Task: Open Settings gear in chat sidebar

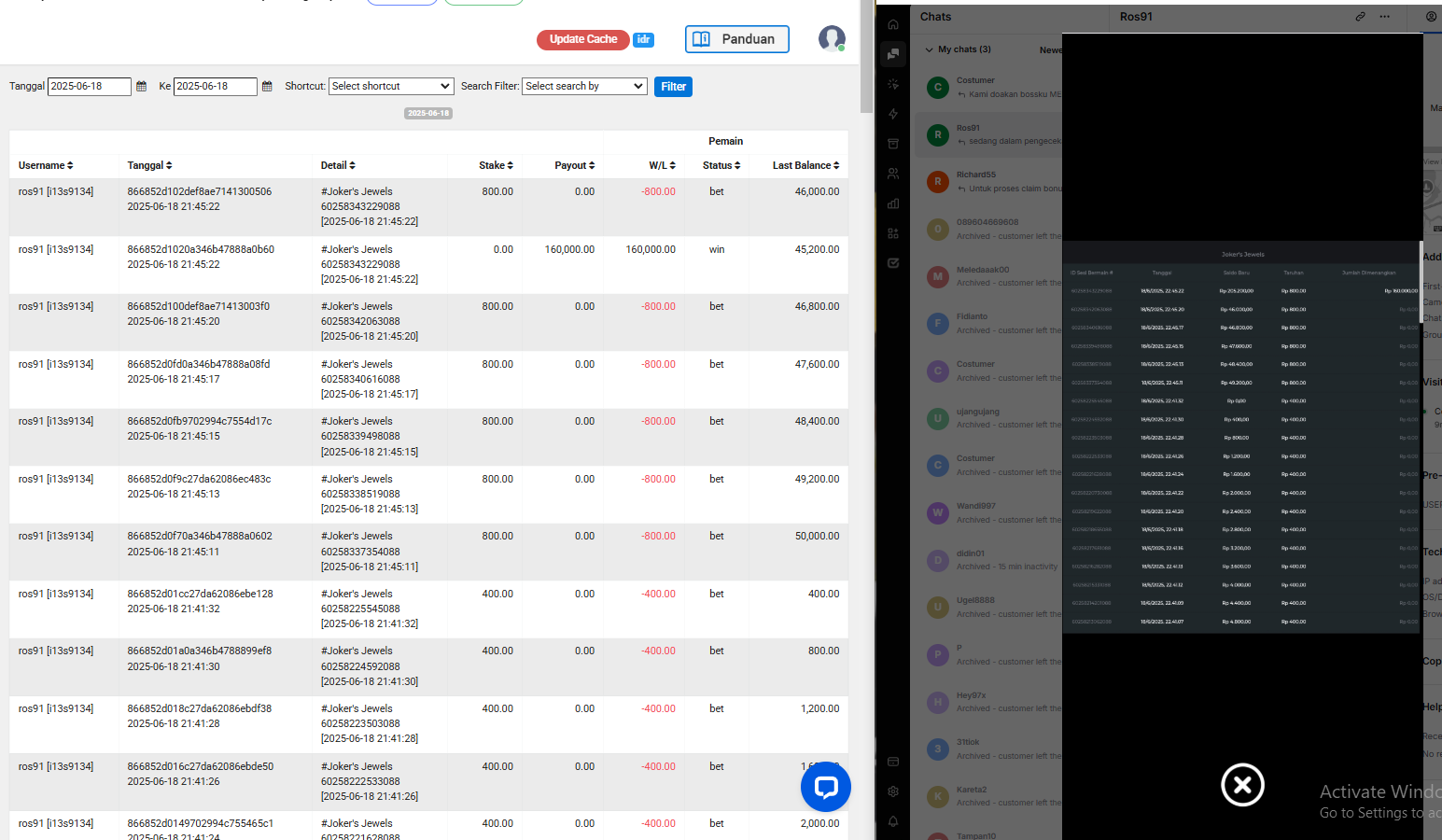Action: coord(893,791)
